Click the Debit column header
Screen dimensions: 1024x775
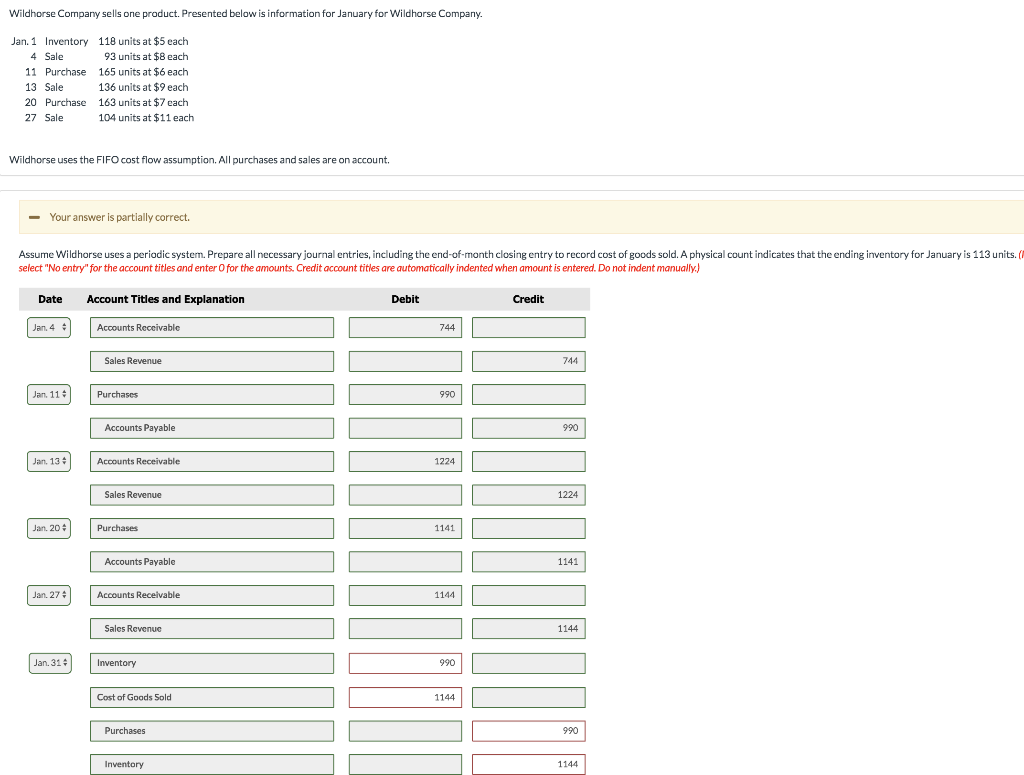point(405,299)
